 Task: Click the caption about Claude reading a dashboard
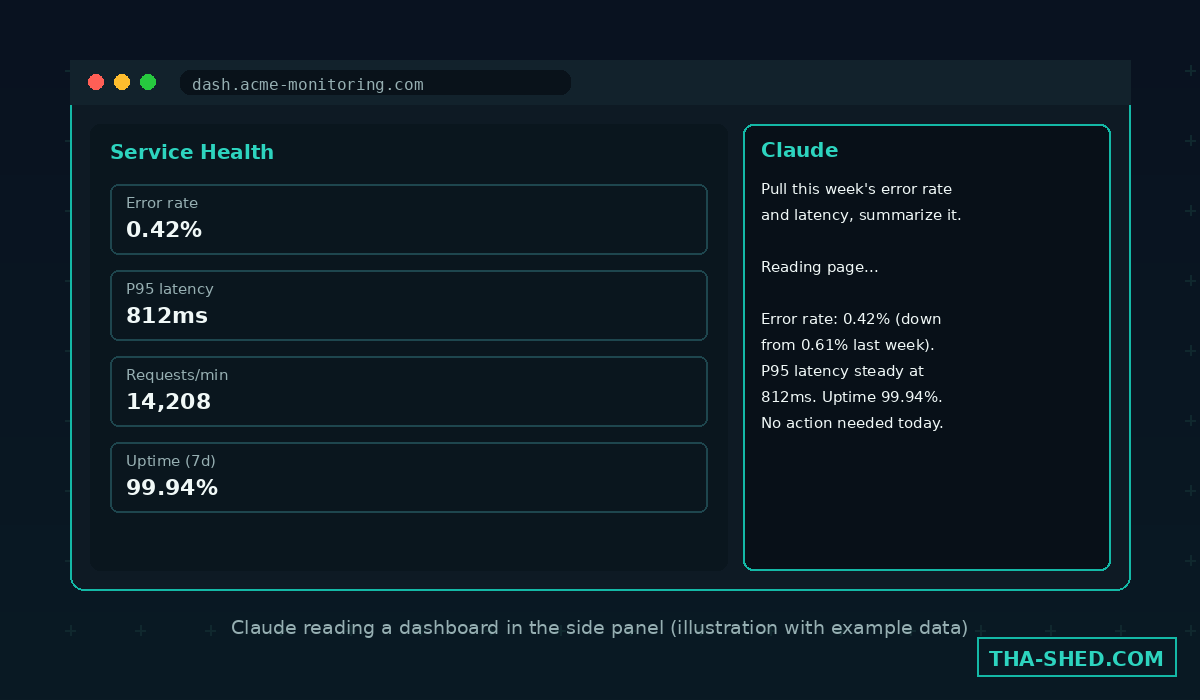[600, 628]
